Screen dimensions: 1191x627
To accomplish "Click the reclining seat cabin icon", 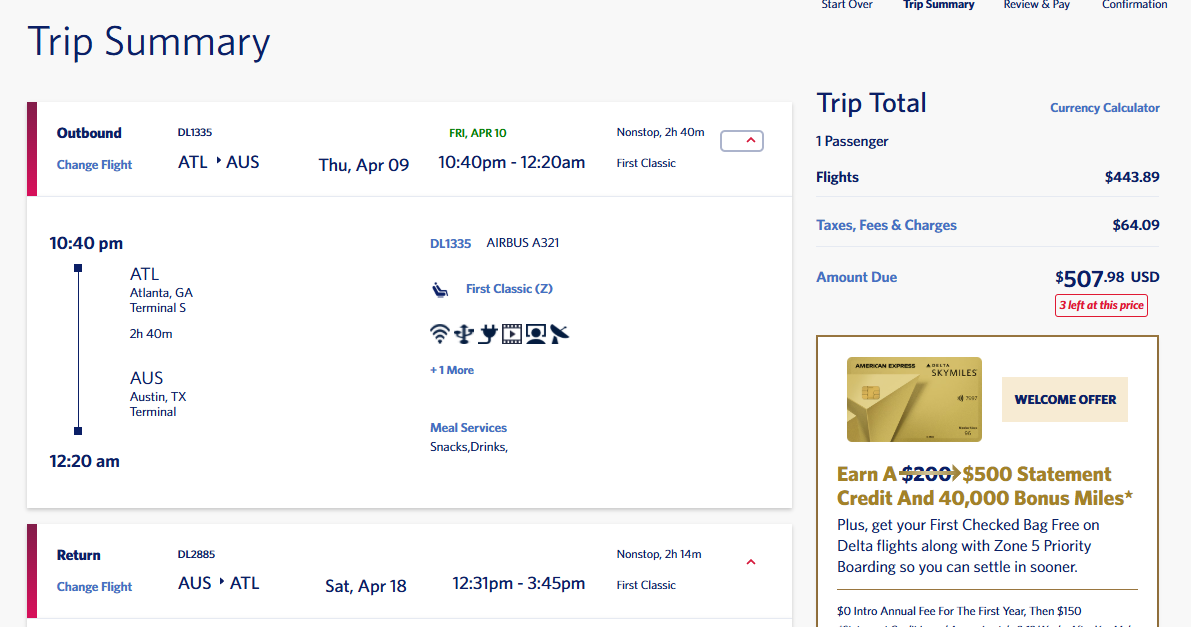I will 440,289.
